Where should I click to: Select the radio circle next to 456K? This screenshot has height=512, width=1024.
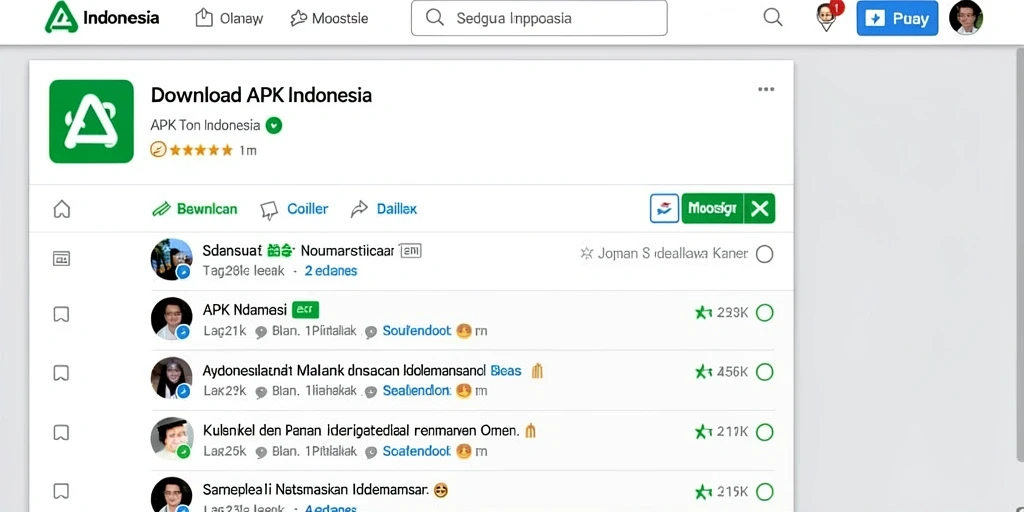(x=764, y=372)
